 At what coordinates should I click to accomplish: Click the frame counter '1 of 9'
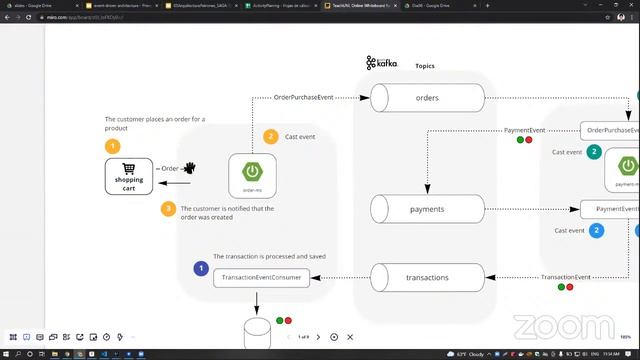point(303,337)
